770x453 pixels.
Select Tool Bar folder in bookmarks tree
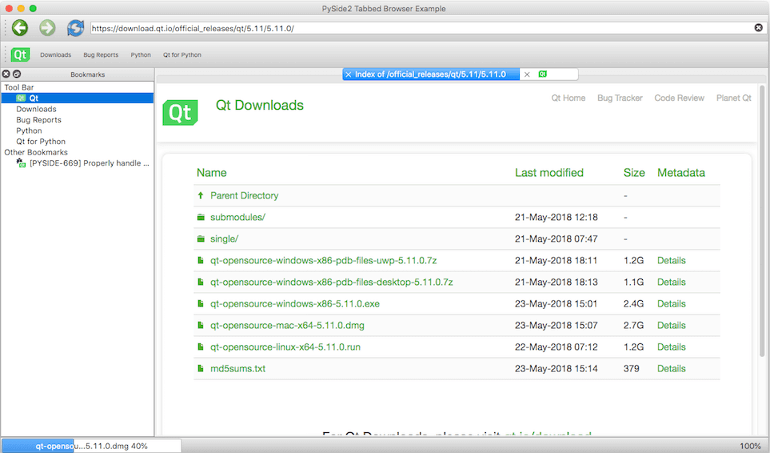pyautogui.click(x=19, y=87)
